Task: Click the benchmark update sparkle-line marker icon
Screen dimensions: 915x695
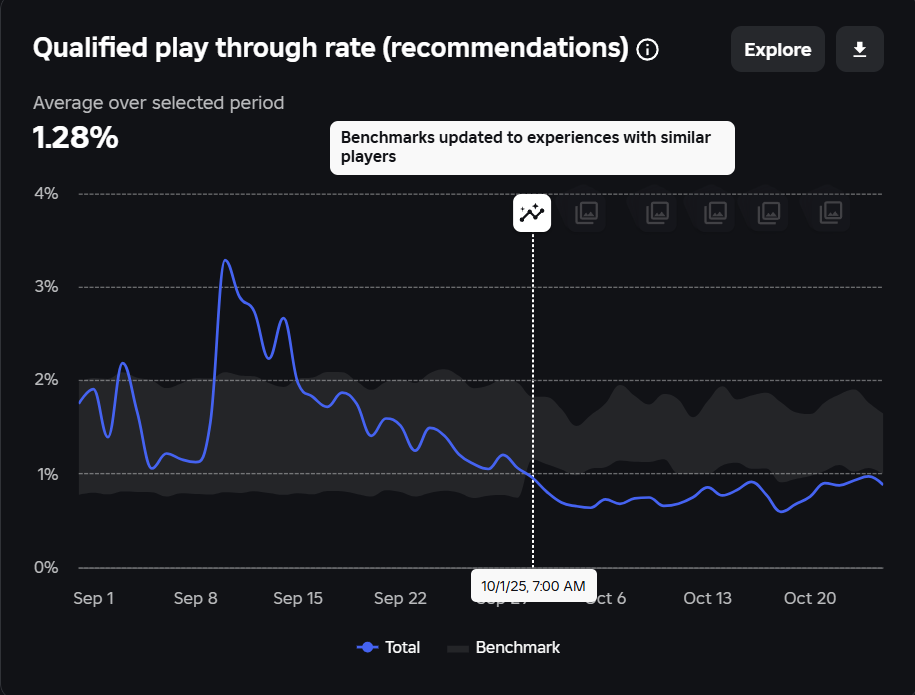Action: (532, 213)
